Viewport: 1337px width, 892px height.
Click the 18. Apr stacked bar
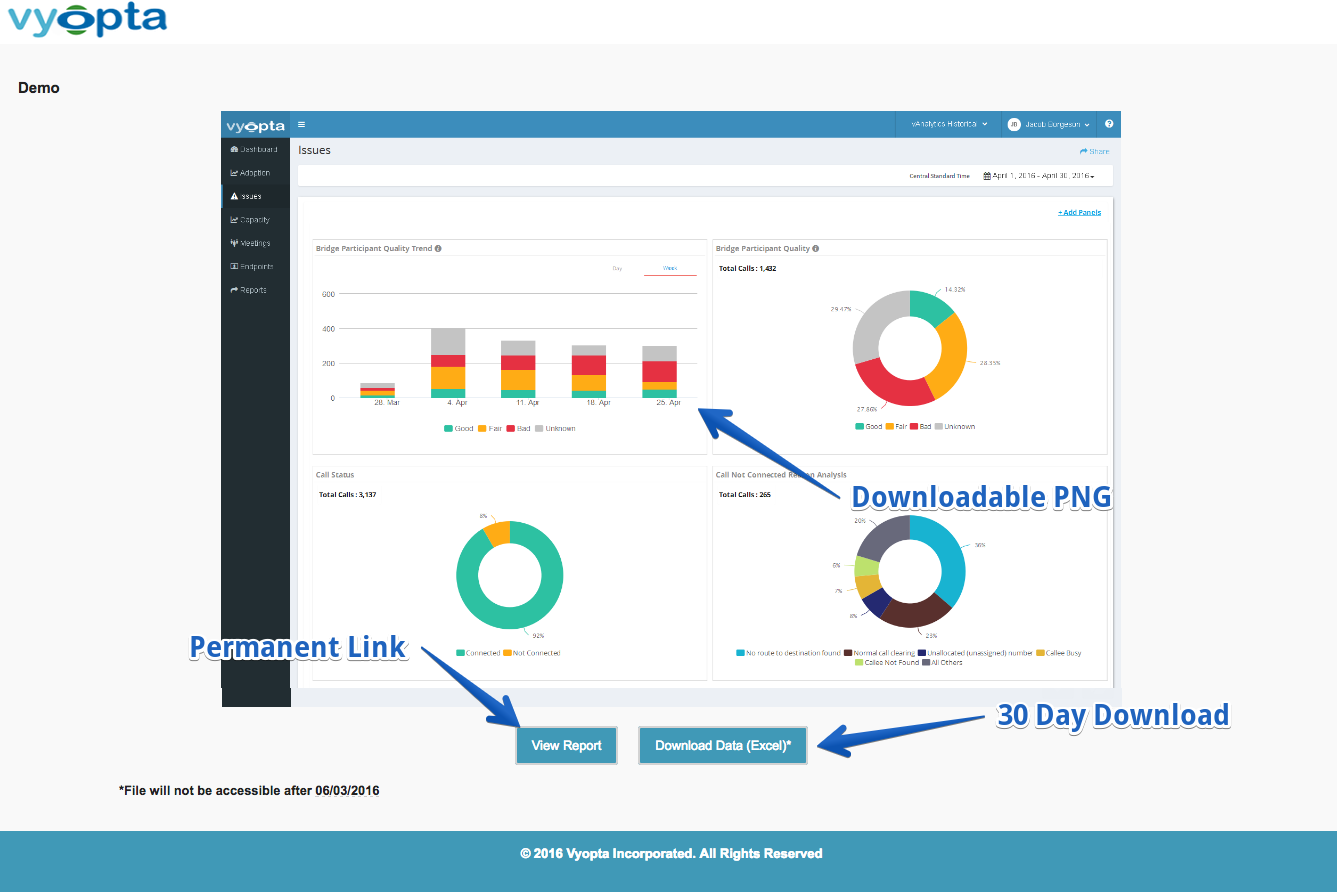[x=589, y=372]
